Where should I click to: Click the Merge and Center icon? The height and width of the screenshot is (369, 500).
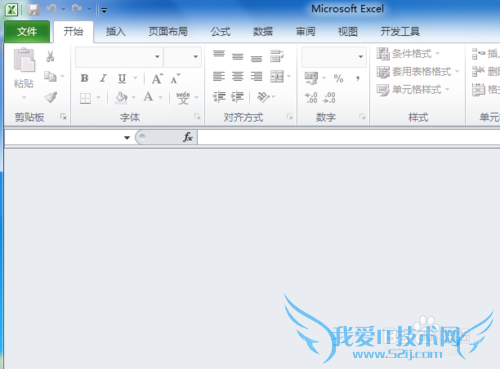[277, 77]
